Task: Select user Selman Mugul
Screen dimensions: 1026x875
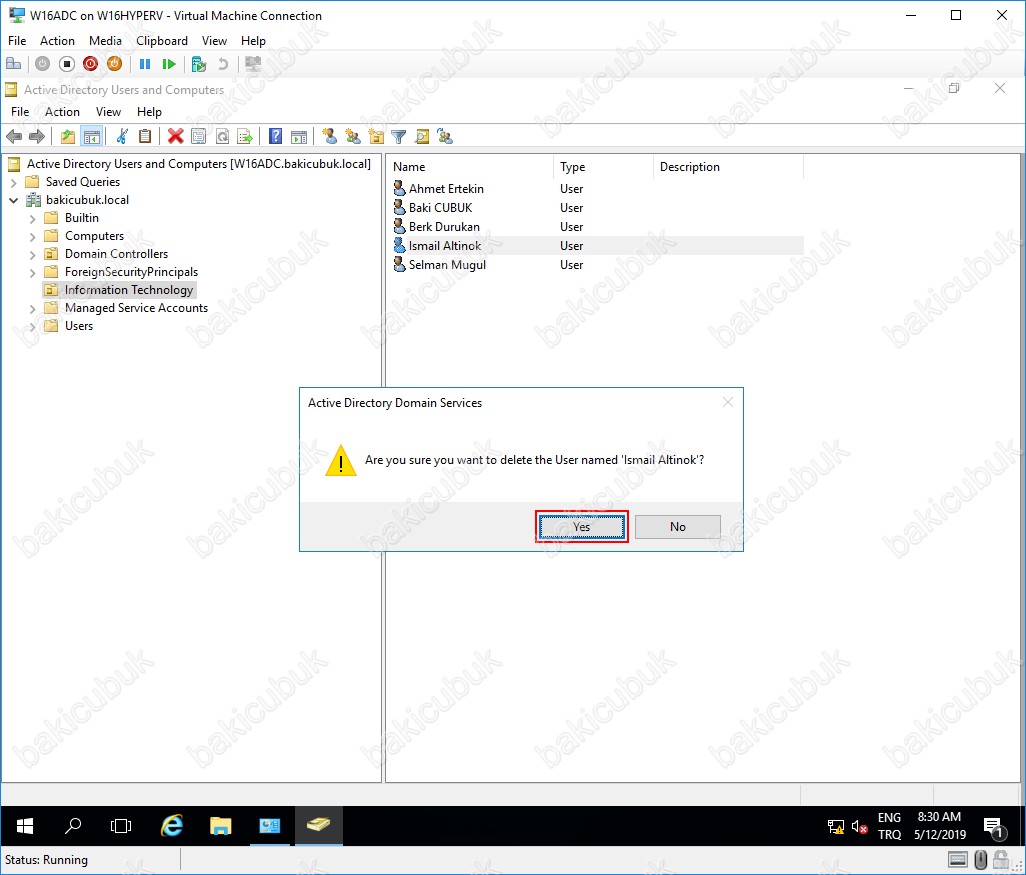Action: (x=447, y=264)
